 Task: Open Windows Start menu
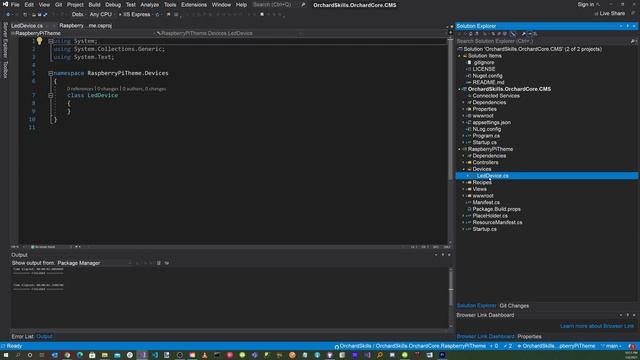tap(5, 355)
